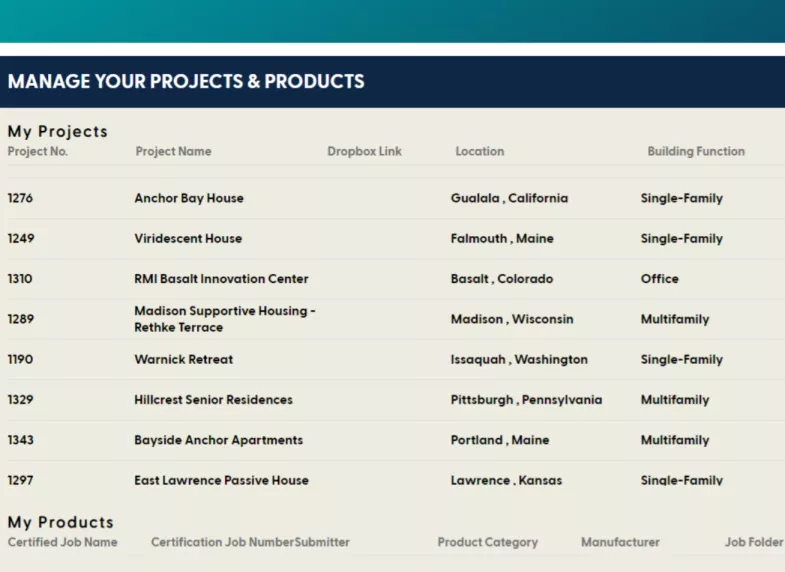Select RMI Basalt Innovation Center project

[x=221, y=279]
